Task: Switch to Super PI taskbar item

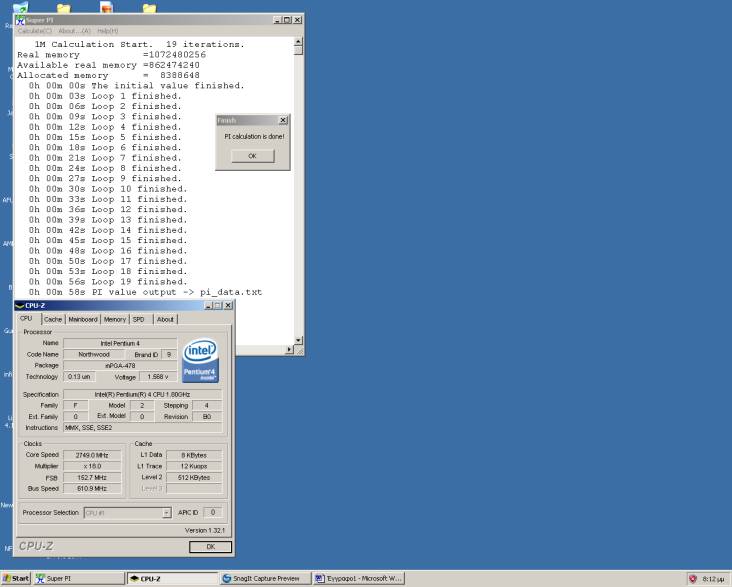Action: pos(79,579)
